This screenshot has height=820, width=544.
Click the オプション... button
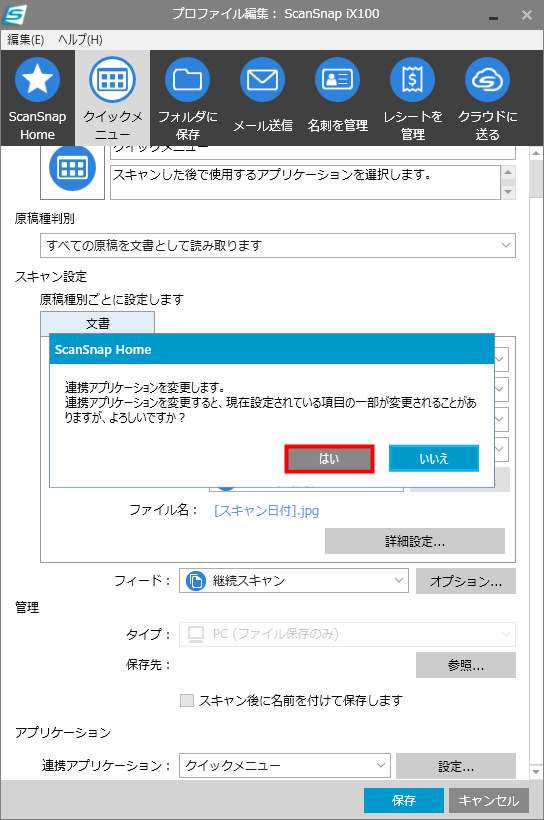[x=466, y=581]
